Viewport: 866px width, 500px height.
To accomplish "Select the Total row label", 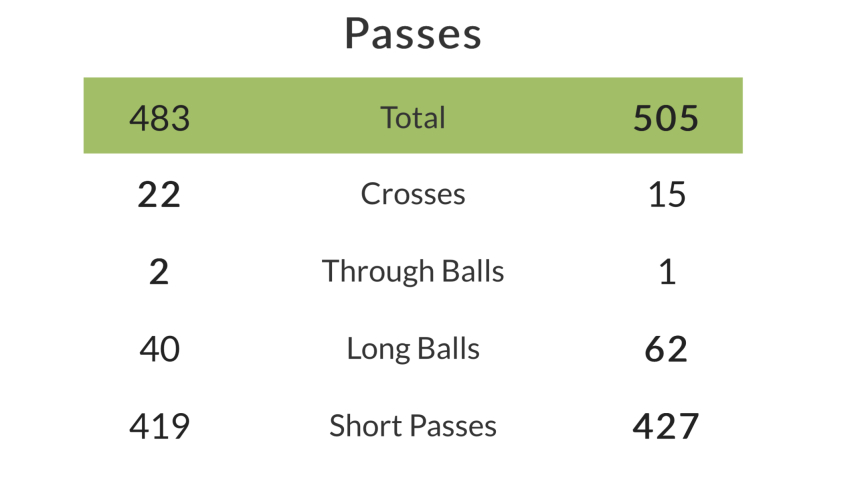I will pyautogui.click(x=413, y=118).
